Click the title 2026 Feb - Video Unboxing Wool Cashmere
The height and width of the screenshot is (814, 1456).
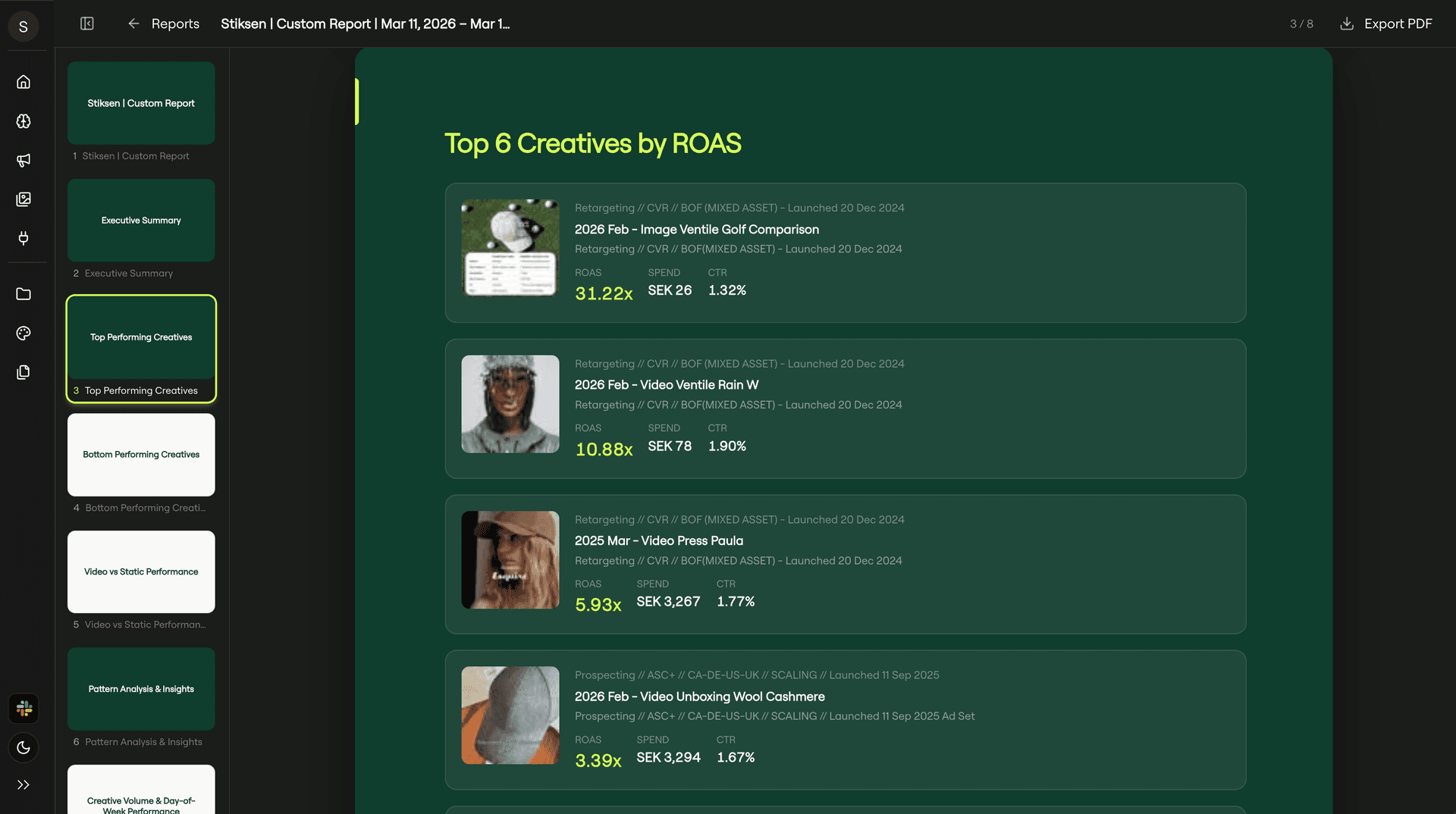pyautogui.click(x=699, y=697)
